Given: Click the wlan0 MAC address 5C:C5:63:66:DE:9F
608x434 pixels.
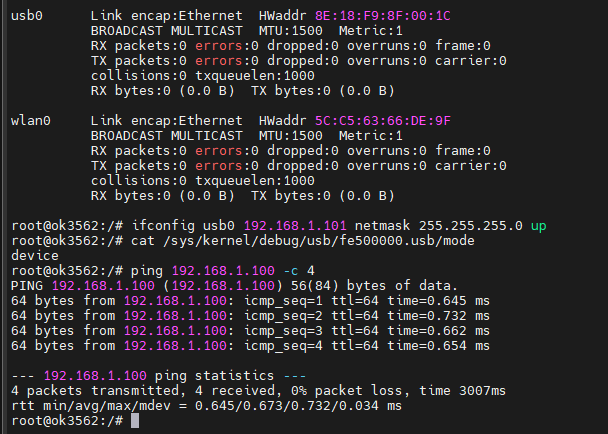Looking at the screenshot, I should click(383, 121).
